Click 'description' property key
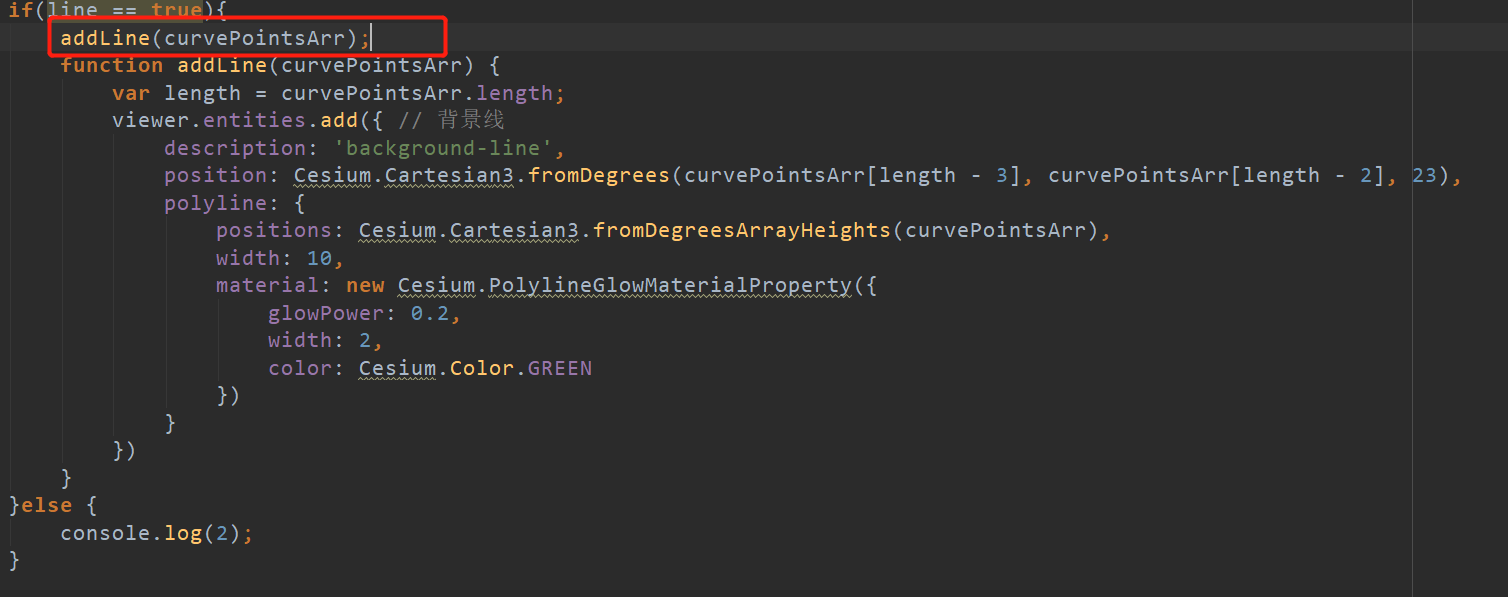This screenshot has height=597, width=1508. coord(235,148)
